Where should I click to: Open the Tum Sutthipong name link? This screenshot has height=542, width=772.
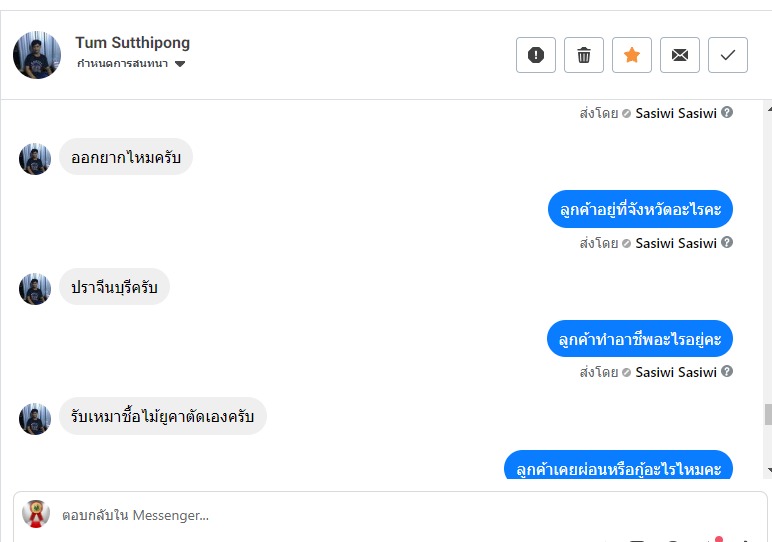(132, 43)
